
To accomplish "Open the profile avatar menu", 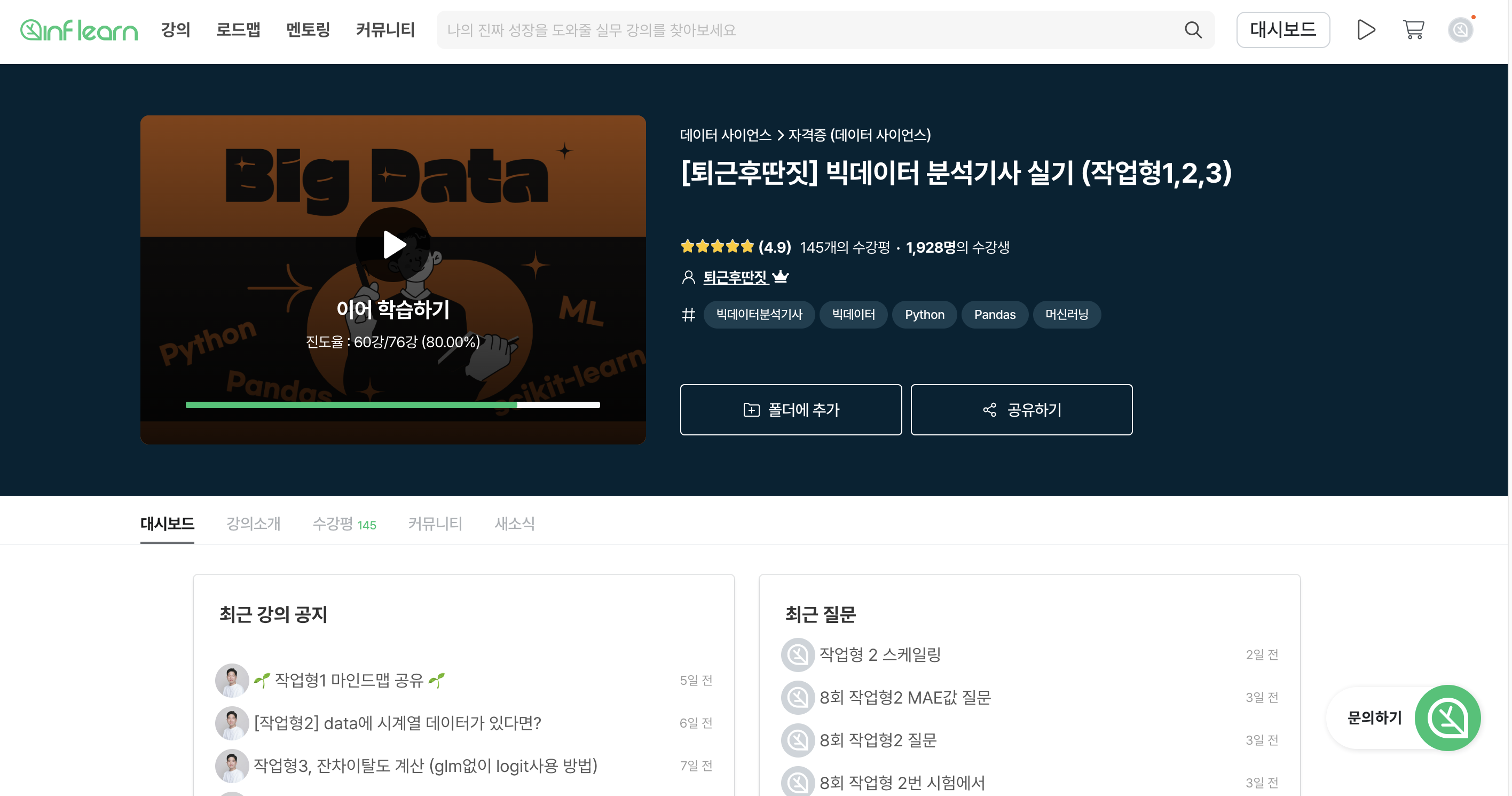I will coord(1460,30).
